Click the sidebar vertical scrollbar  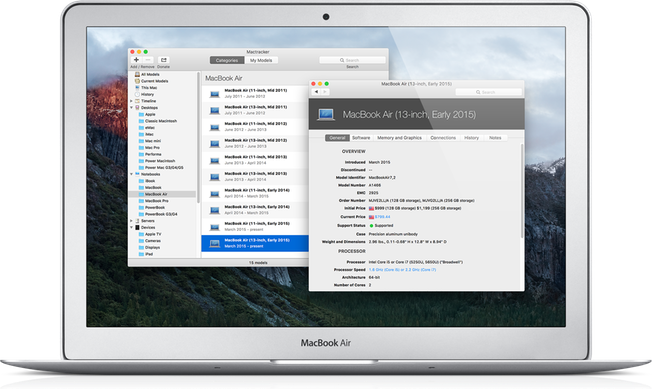click(198, 137)
